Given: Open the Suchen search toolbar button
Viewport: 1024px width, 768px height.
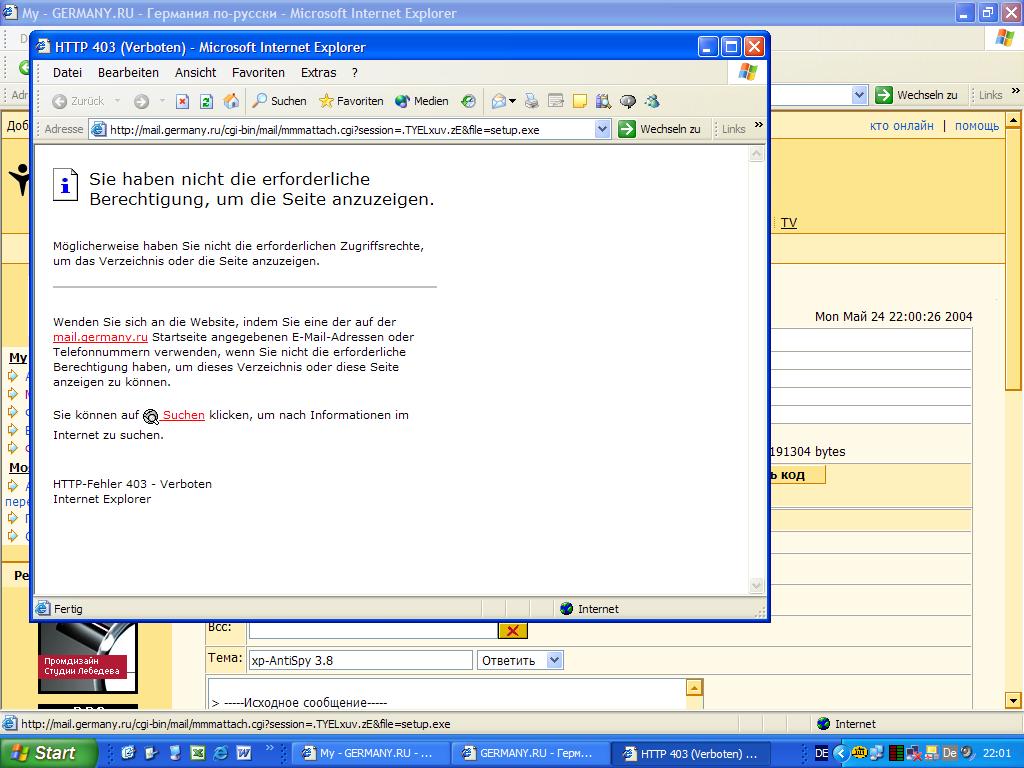Looking at the screenshot, I should coord(280,101).
